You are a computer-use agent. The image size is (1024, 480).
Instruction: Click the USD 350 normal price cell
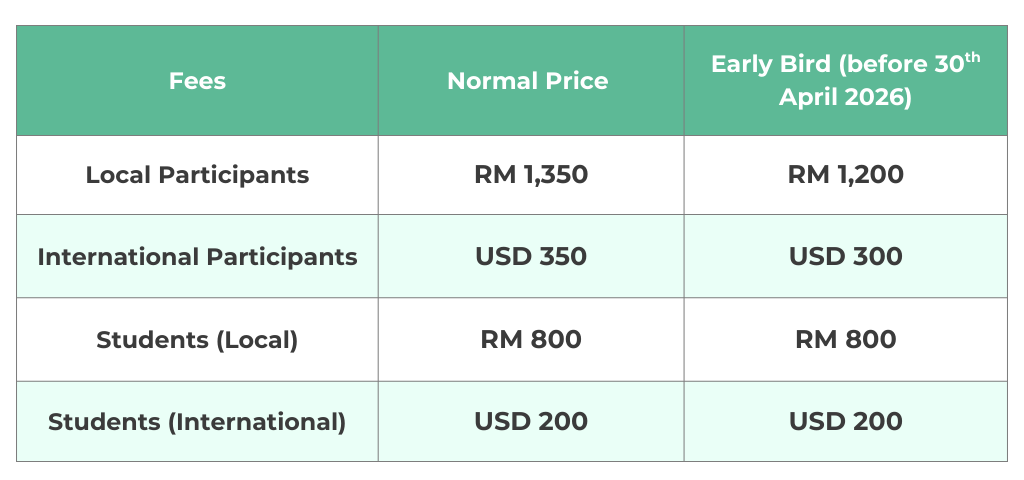(x=531, y=257)
